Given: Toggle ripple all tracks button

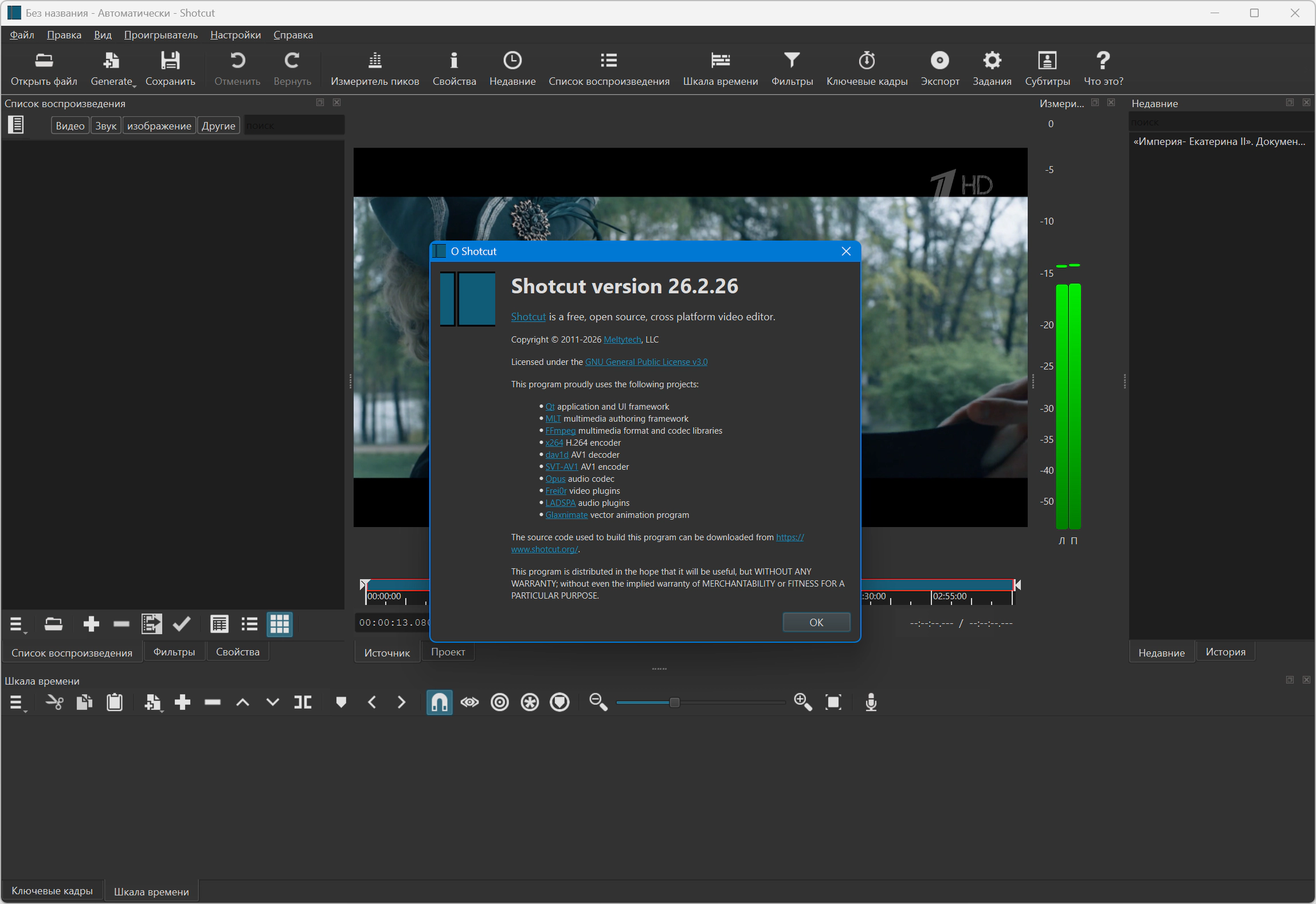Looking at the screenshot, I should 530,702.
